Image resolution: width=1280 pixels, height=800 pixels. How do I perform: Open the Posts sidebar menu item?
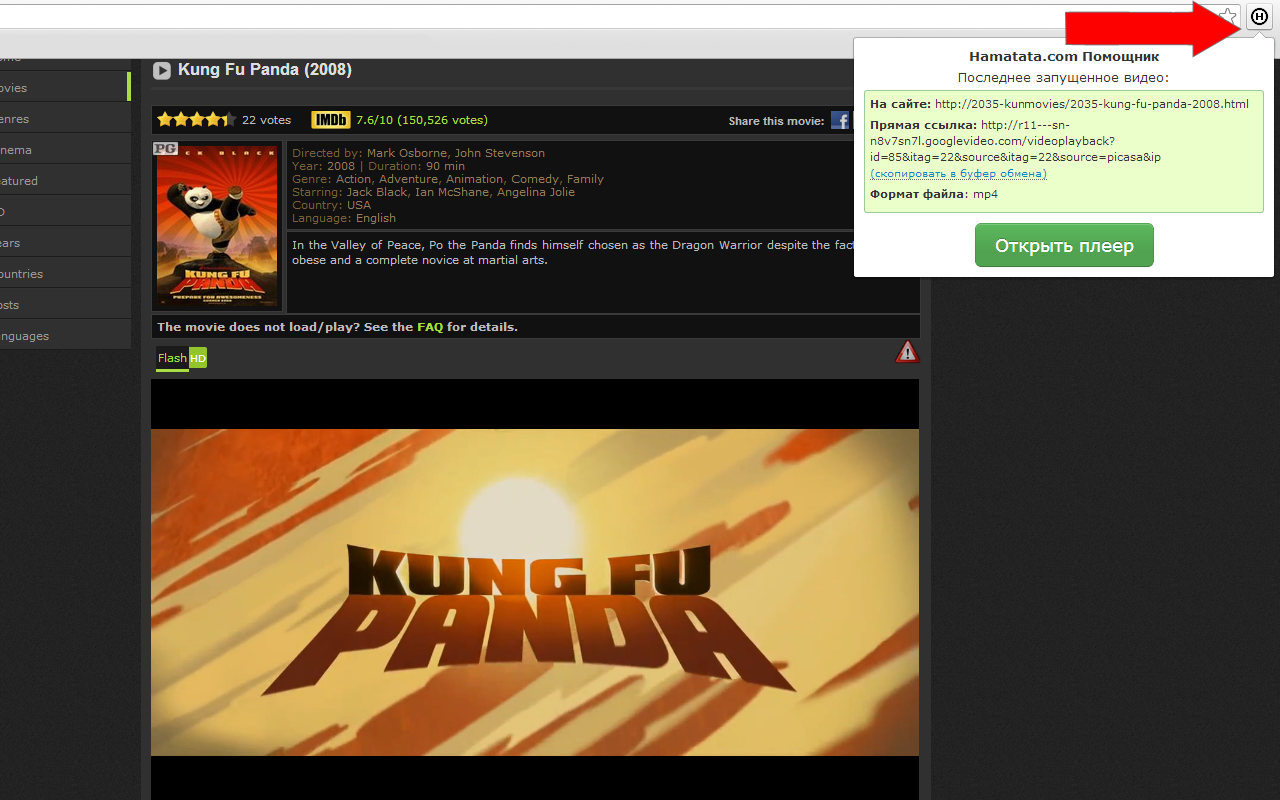pos(65,305)
